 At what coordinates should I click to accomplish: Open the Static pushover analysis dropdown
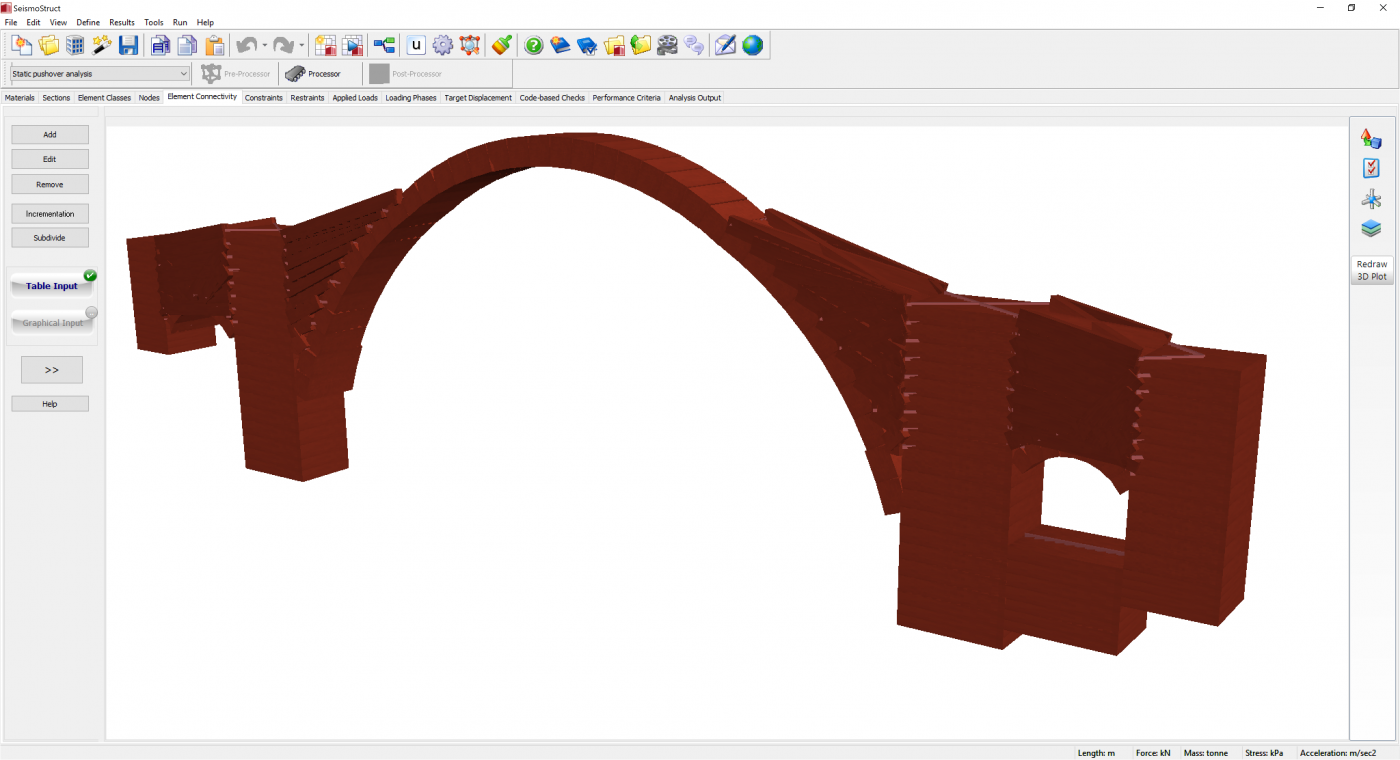100,74
